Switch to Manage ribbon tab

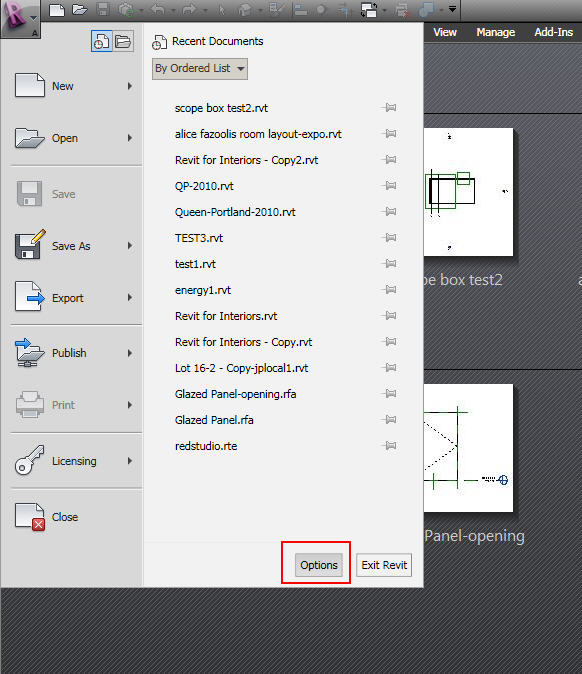[496, 32]
